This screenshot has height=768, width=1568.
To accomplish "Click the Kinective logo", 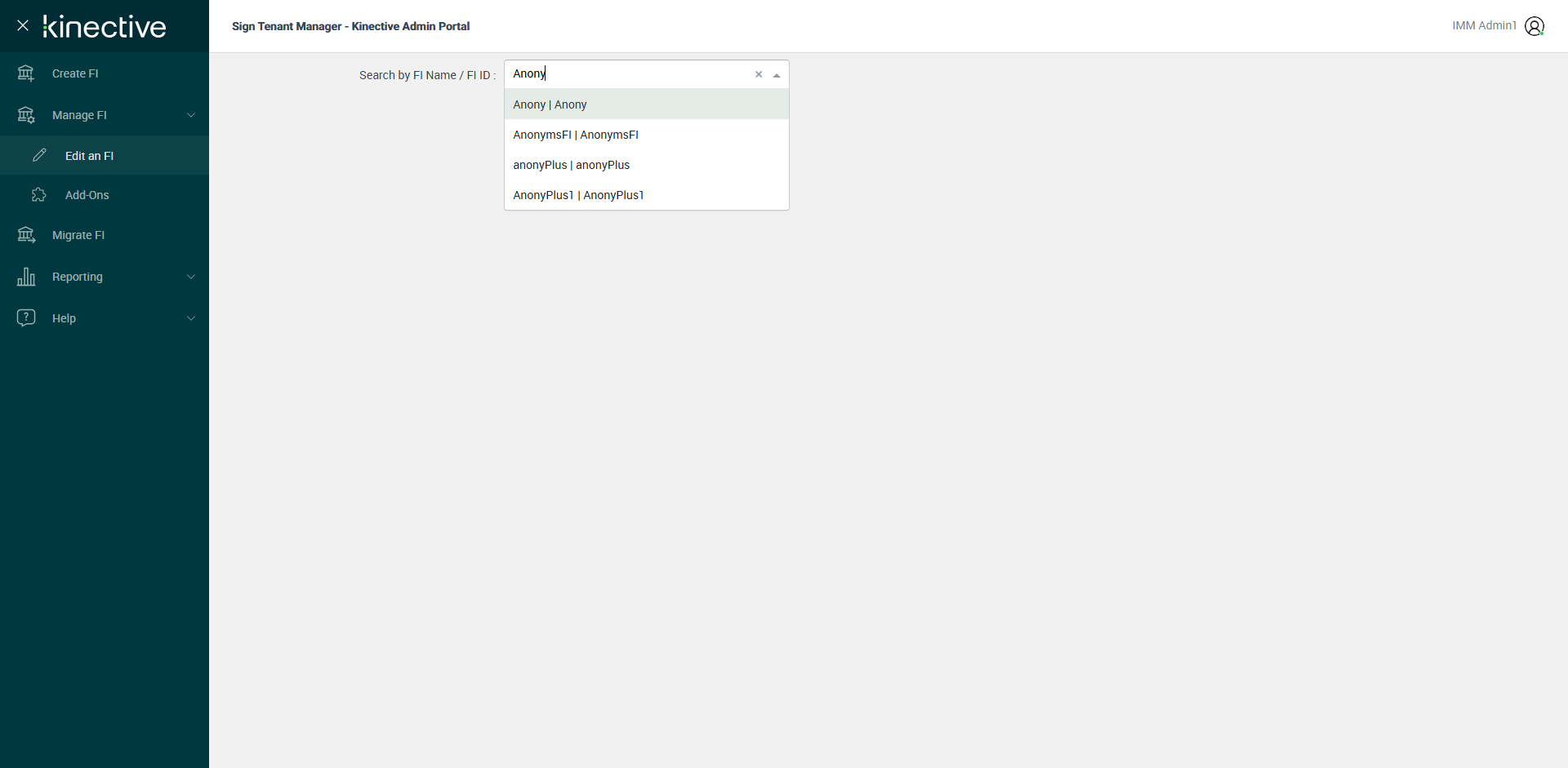I will (105, 27).
